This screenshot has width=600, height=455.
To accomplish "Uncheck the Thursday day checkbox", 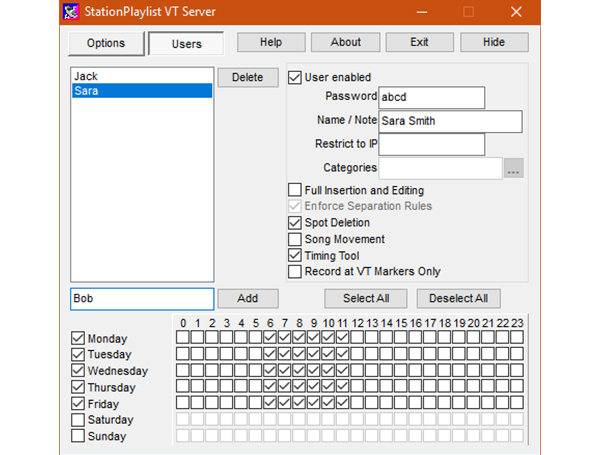I will tap(78, 387).
